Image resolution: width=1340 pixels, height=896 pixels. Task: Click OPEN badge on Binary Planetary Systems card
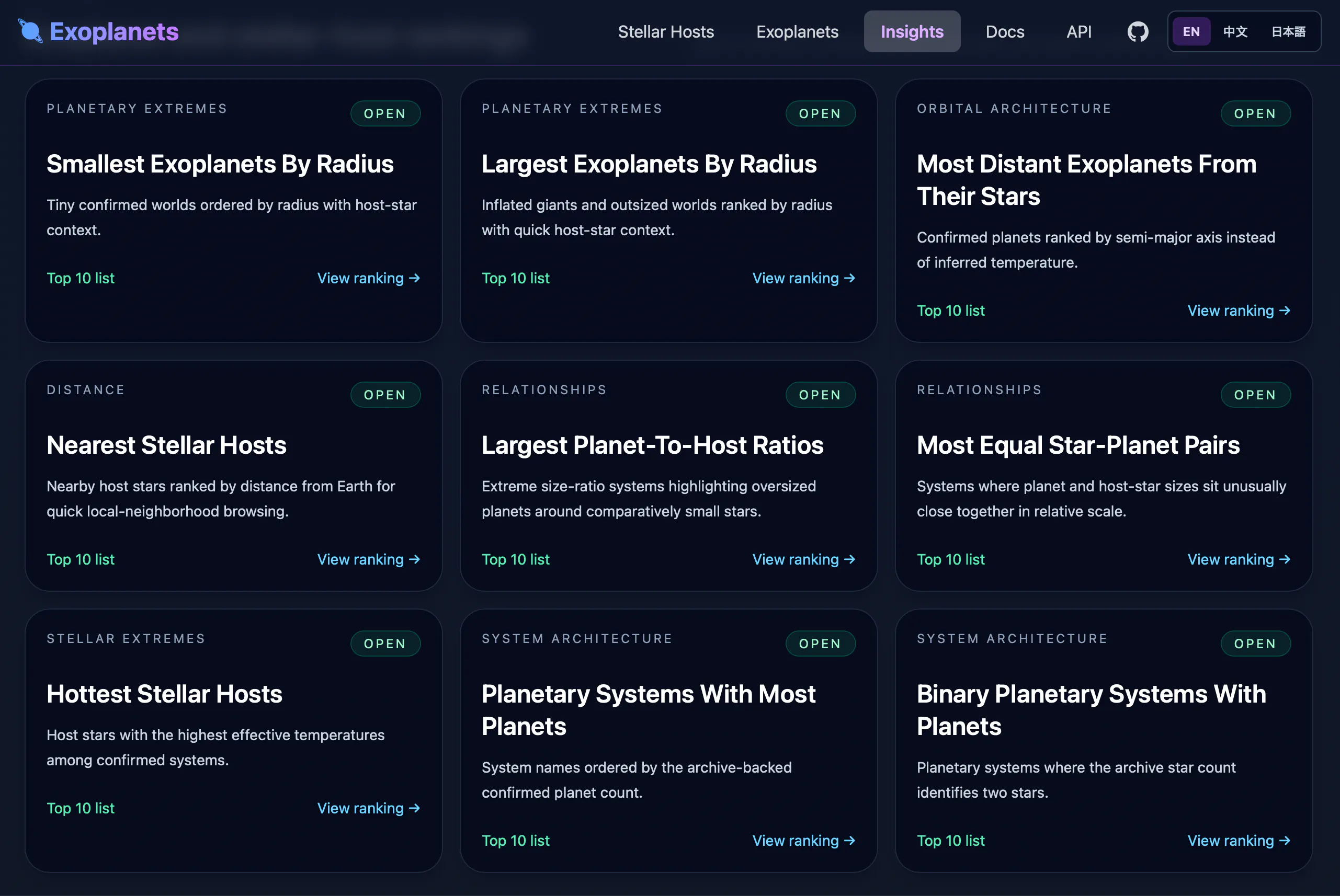coord(1255,644)
